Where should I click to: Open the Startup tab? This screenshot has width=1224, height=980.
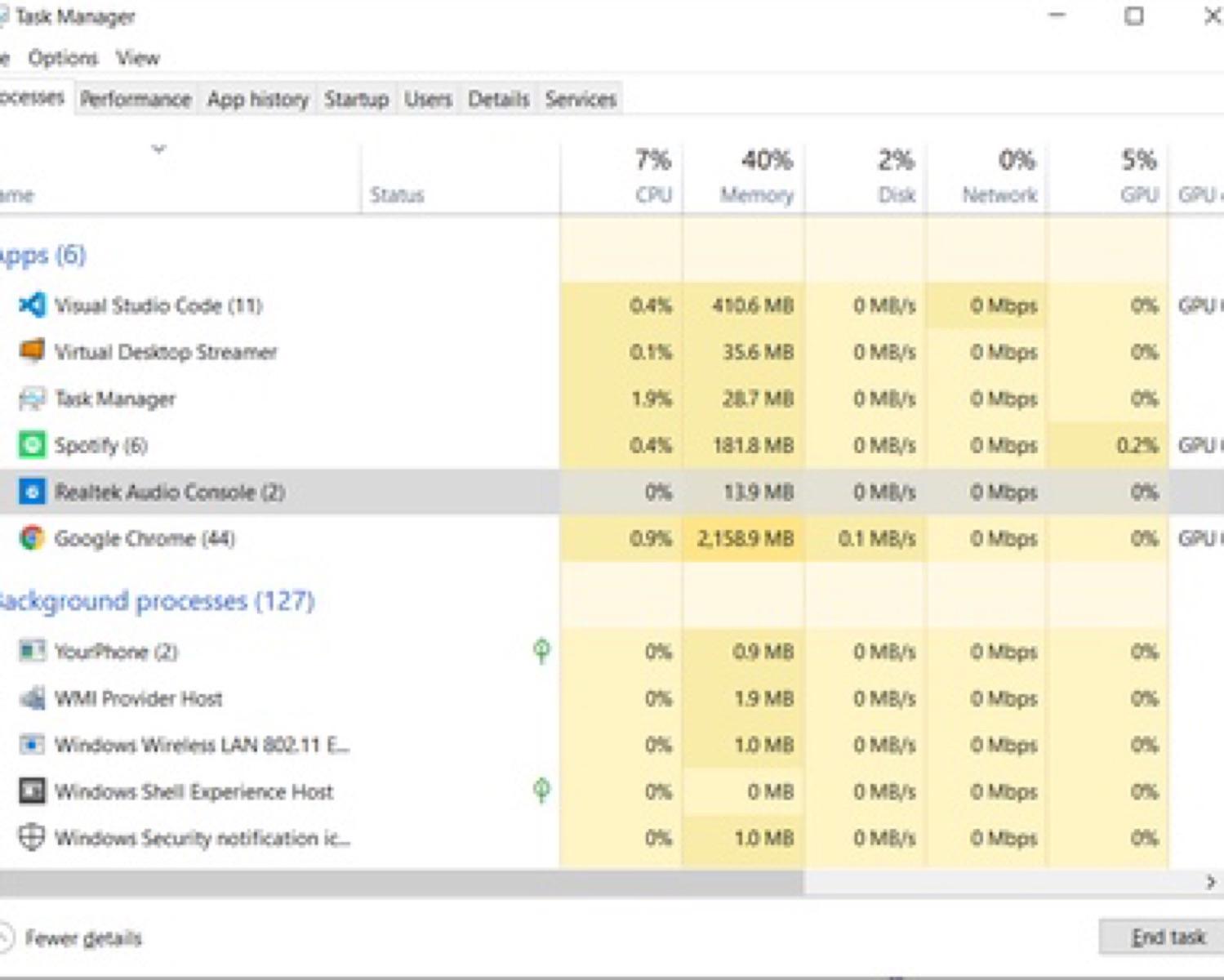pyautogui.click(x=357, y=99)
